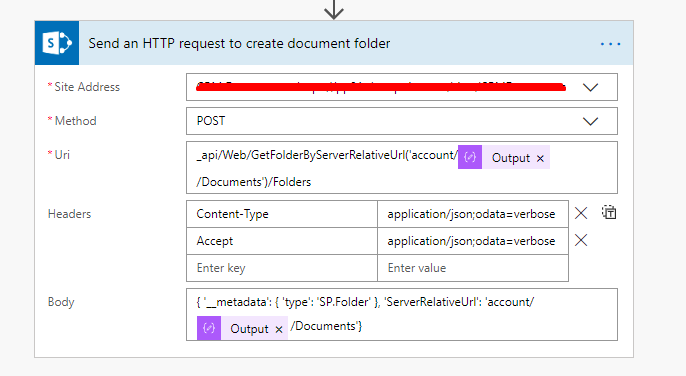The width and height of the screenshot is (686, 376).
Task: Click Accept's application/json;odata=verbose value
Action: [x=473, y=241]
